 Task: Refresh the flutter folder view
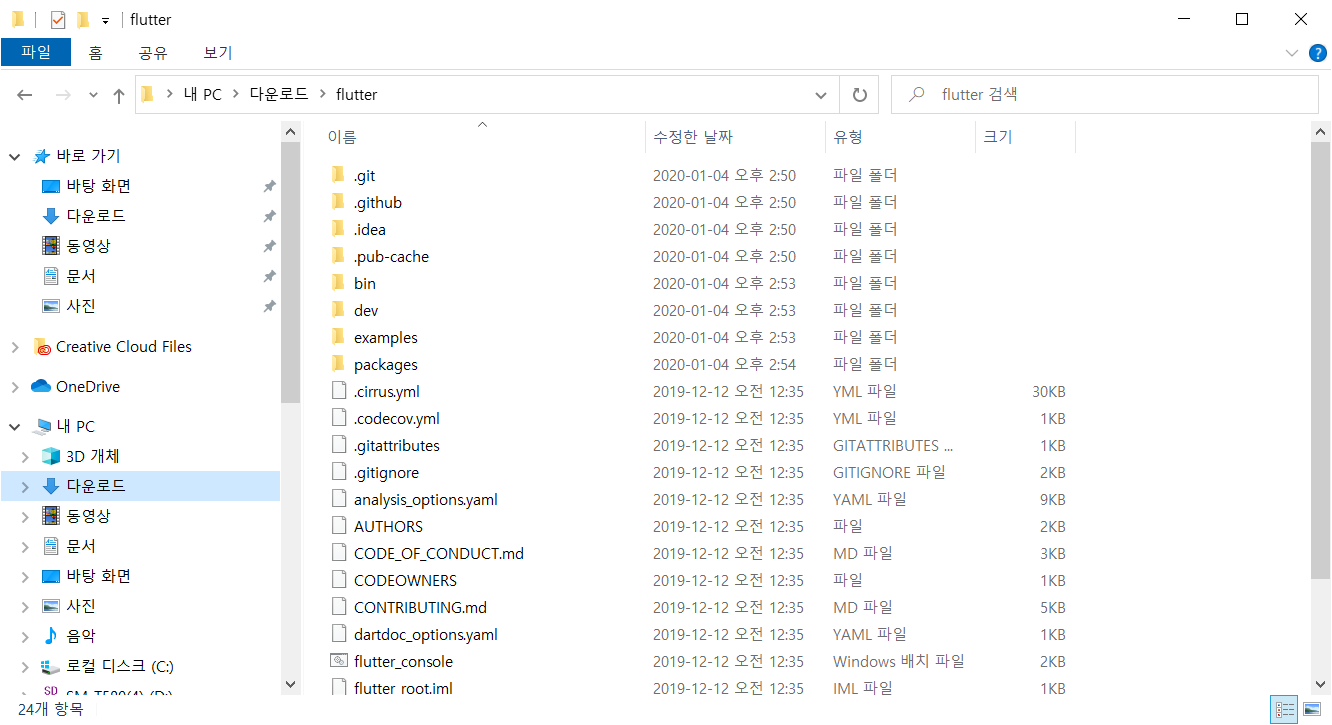pos(859,95)
